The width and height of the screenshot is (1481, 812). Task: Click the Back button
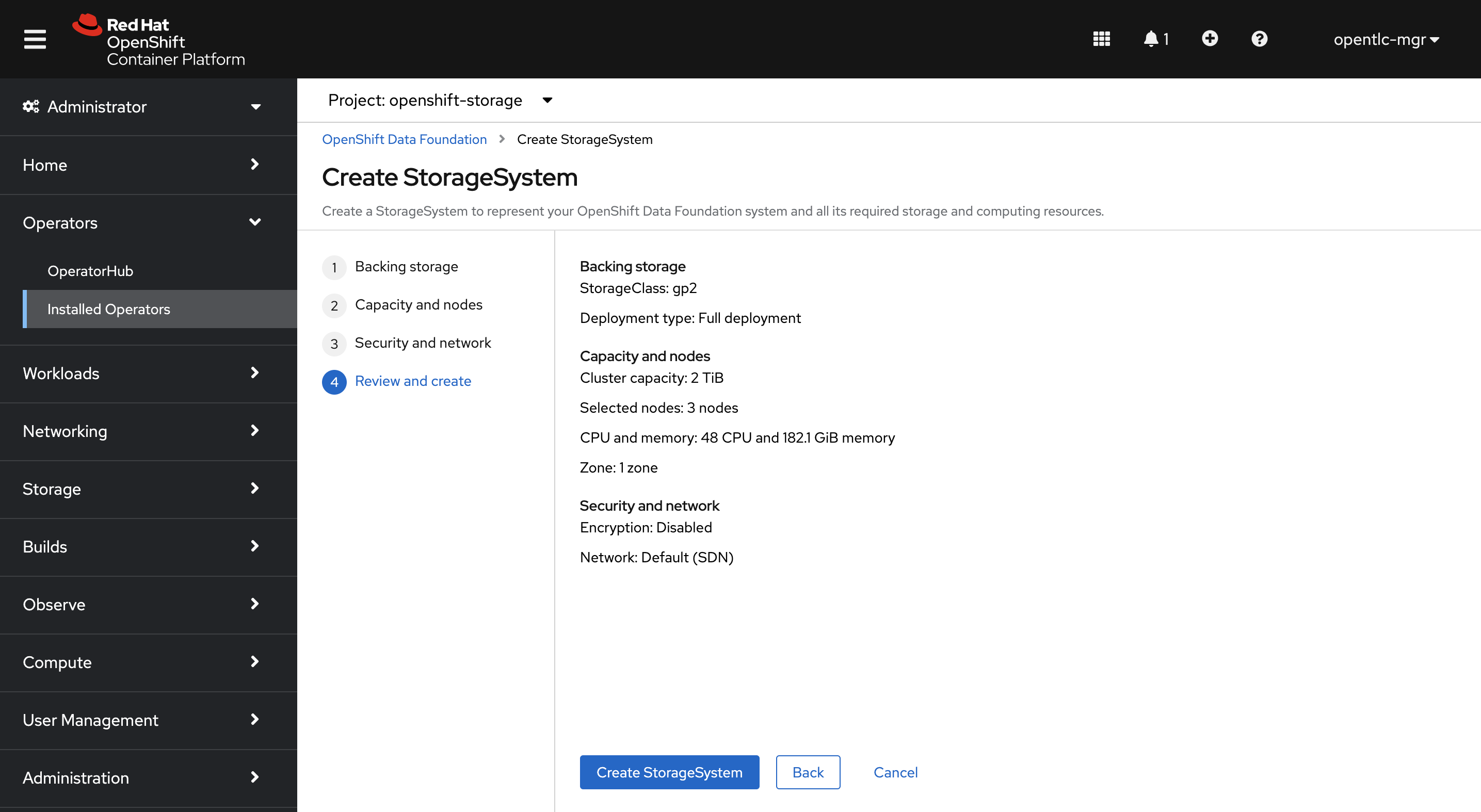808,772
